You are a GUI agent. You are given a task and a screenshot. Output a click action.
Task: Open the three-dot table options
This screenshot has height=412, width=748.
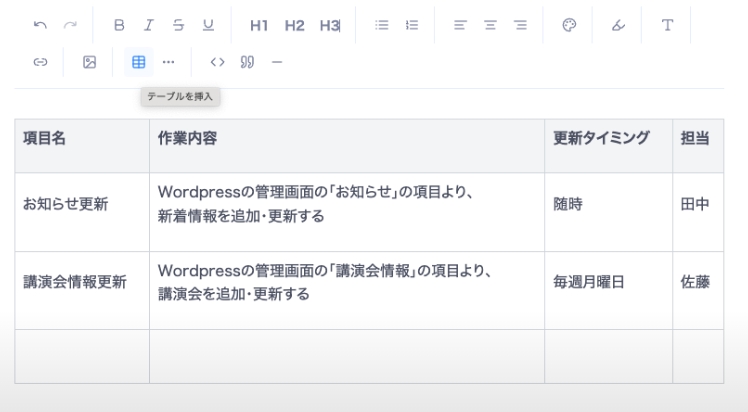[x=168, y=62]
